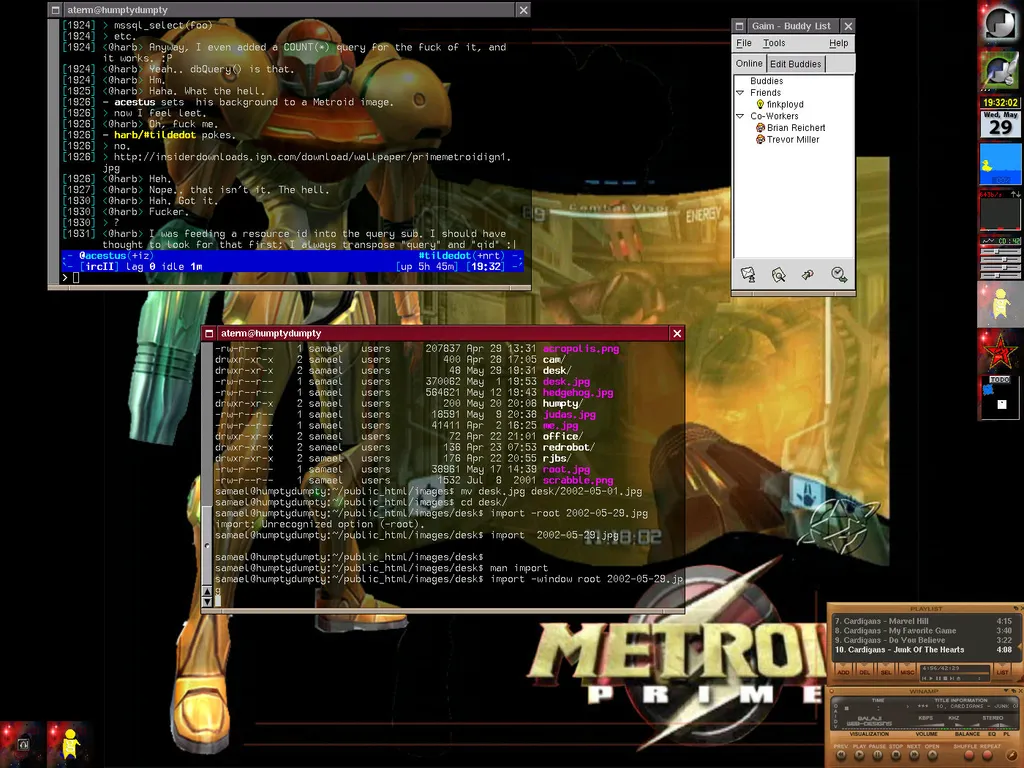Click the calendar applet showing Wed, May 29
Image resolution: width=1024 pixels, height=768 pixels.
pyautogui.click(x=1000, y=124)
